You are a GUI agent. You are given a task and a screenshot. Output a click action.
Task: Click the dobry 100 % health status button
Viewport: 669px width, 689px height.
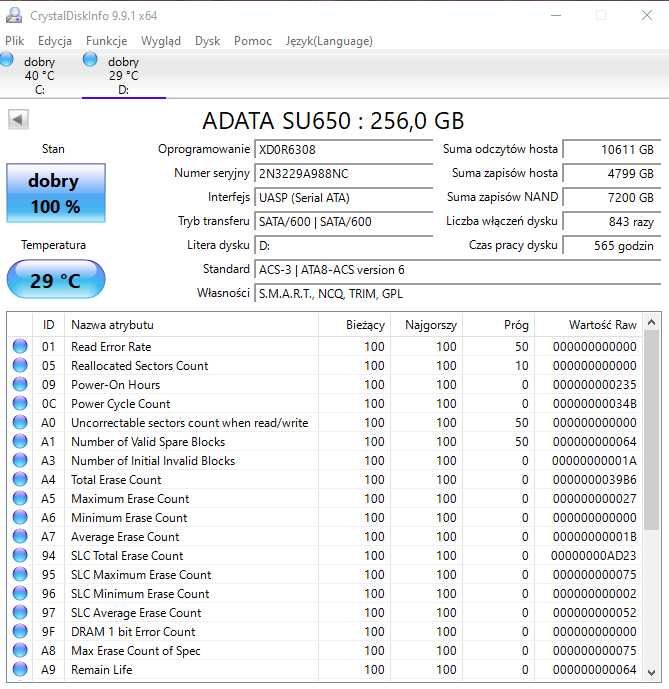point(56,193)
